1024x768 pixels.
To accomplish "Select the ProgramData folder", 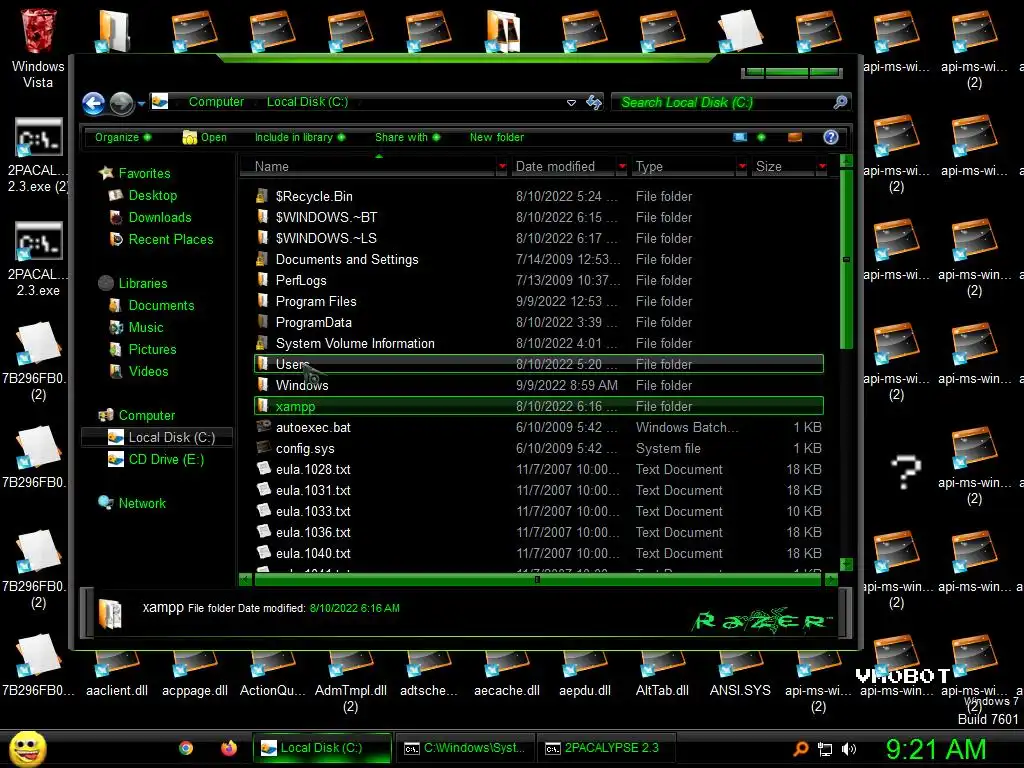I will tap(313, 323).
